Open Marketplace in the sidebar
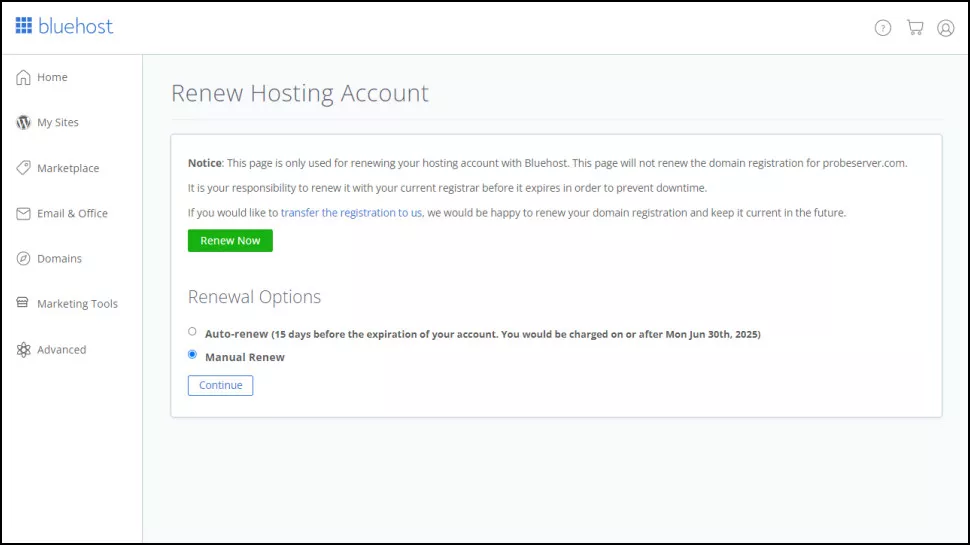This screenshot has width=970, height=545. click(x=68, y=168)
